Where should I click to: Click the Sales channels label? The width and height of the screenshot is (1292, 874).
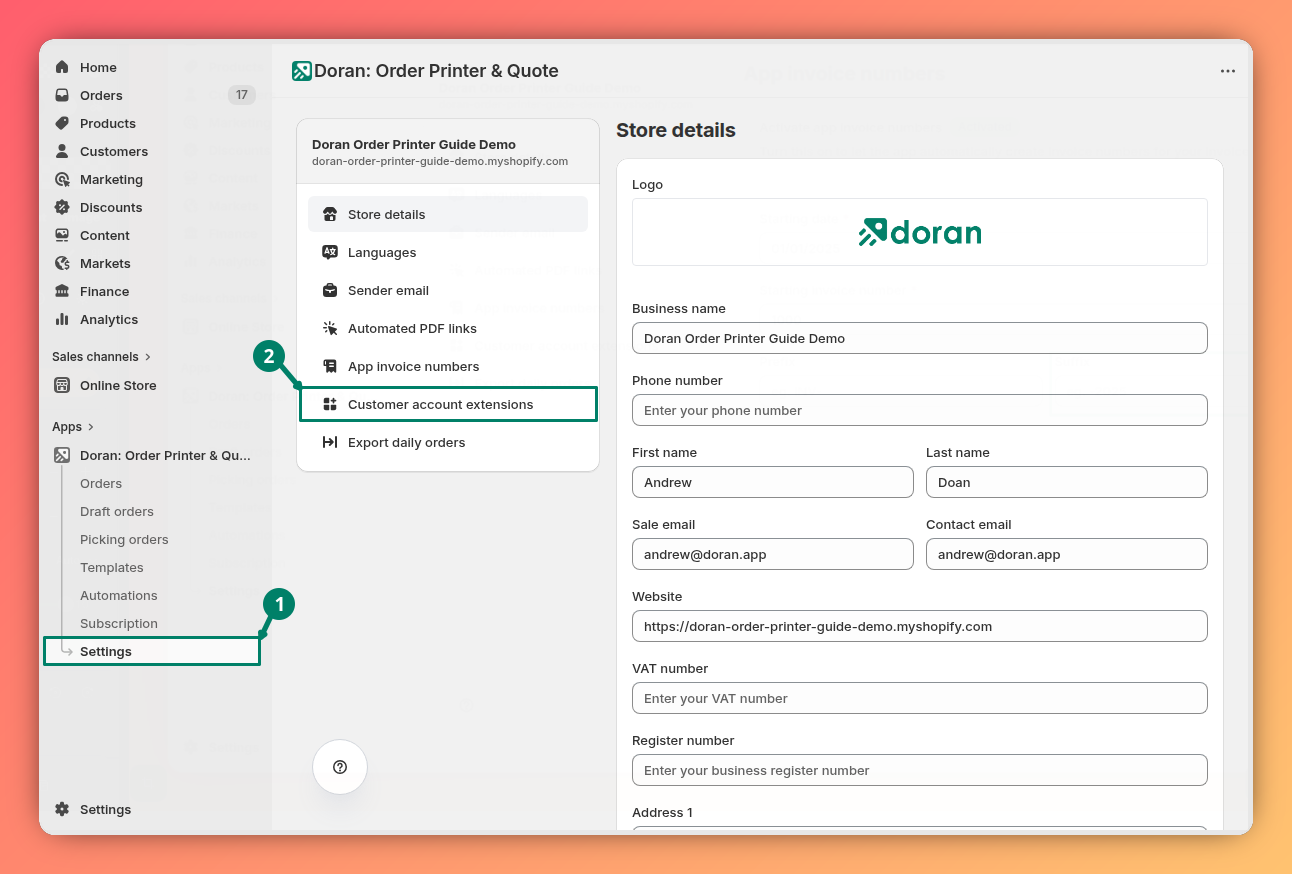pos(95,356)
